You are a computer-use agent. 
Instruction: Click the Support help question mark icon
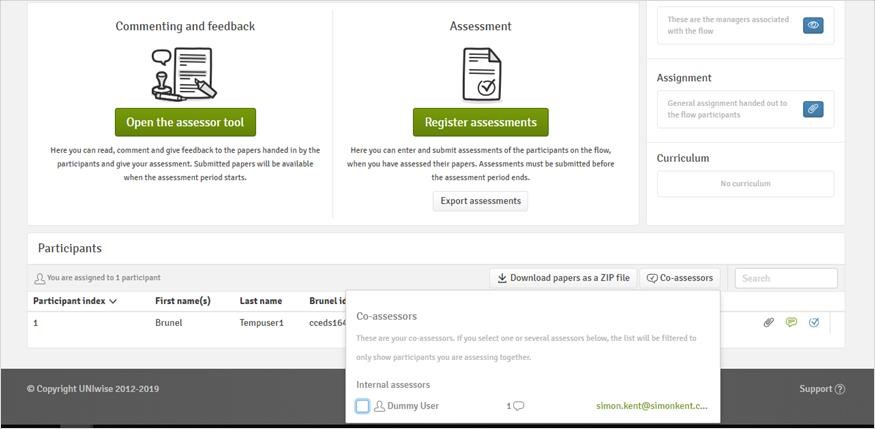coord(839,390)
